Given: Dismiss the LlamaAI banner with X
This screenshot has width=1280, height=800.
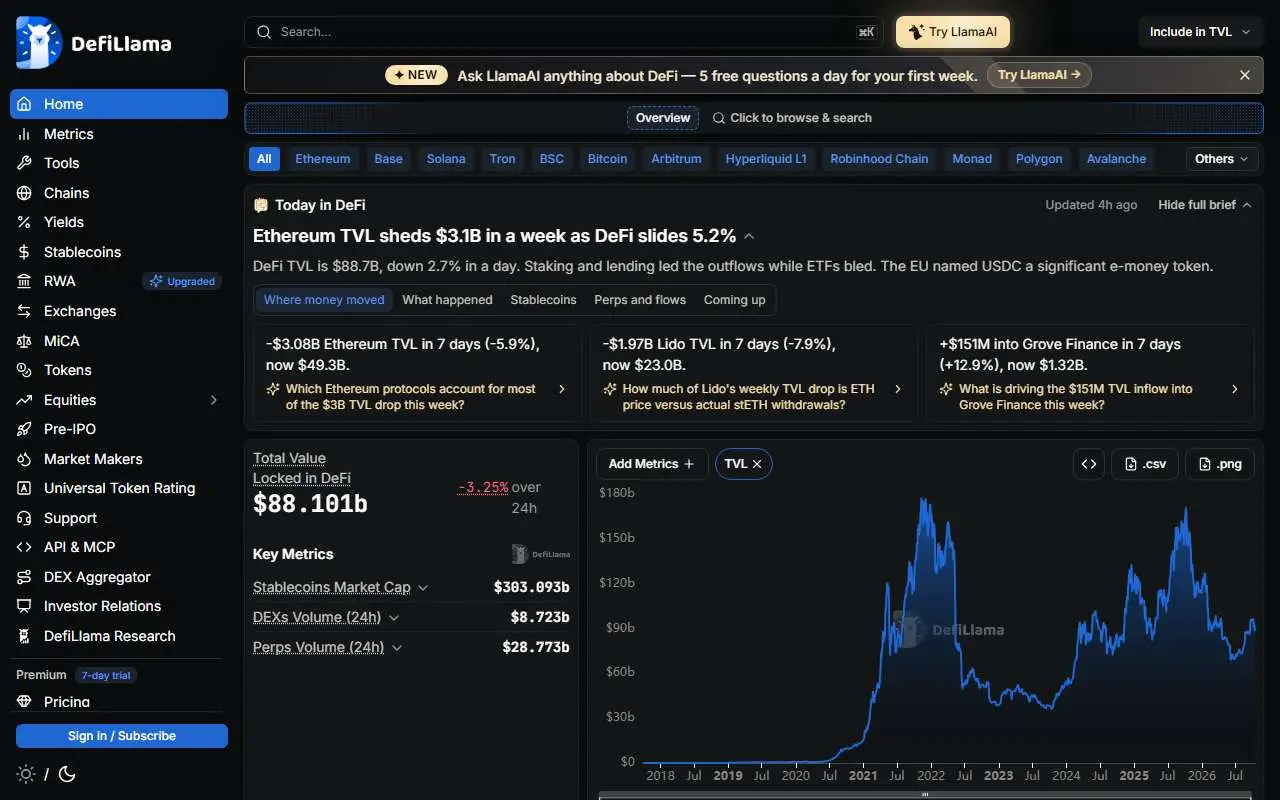Looking at the screenshot, I should 1245,75.
